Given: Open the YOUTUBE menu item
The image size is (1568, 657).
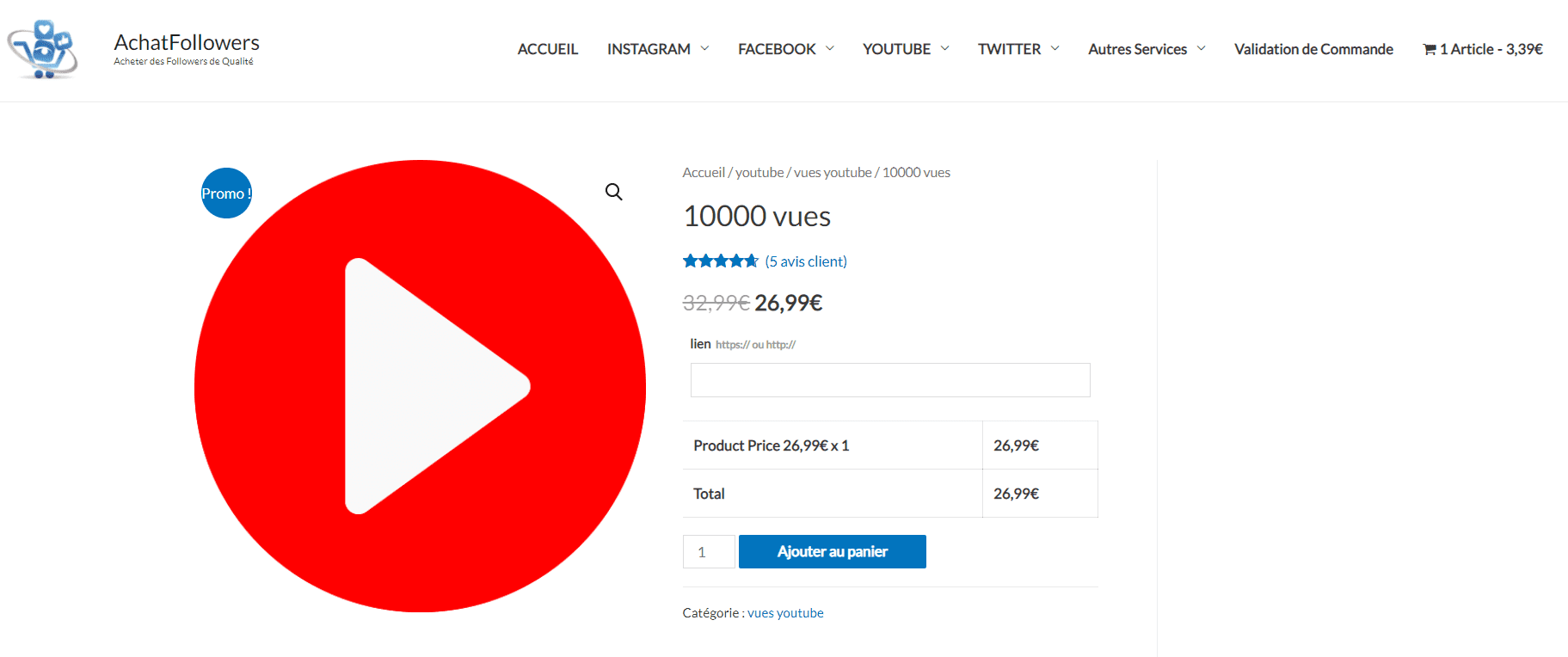Looking at the screenshot, I should (x=896, y=49).
